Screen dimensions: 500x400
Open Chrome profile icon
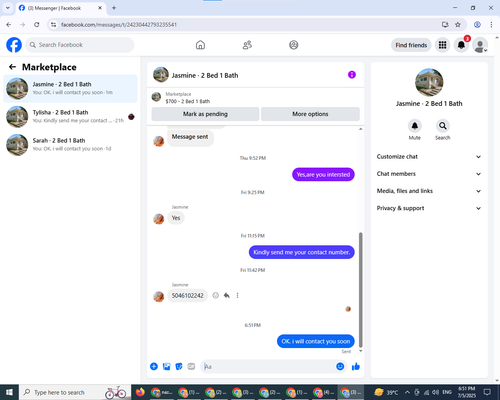pos(477,25)
